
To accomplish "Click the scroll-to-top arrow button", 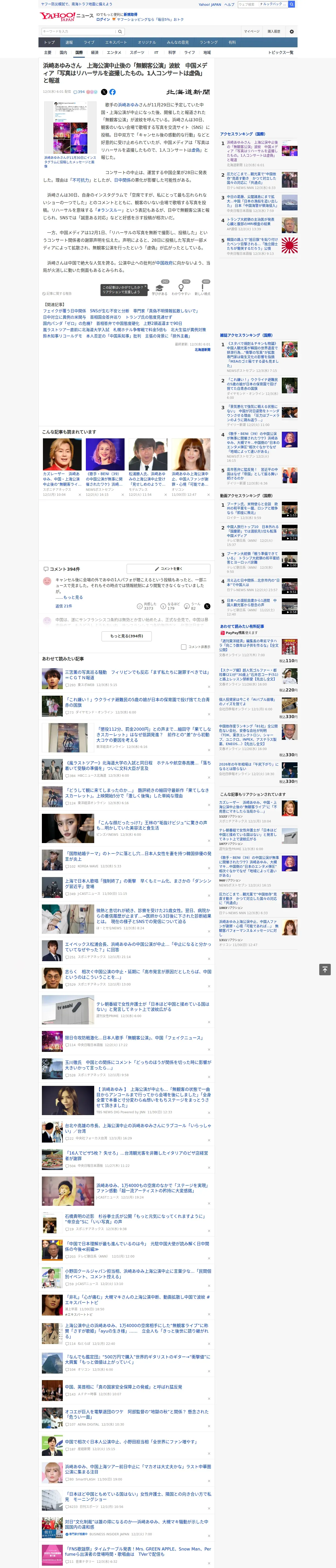I will 325,969.
